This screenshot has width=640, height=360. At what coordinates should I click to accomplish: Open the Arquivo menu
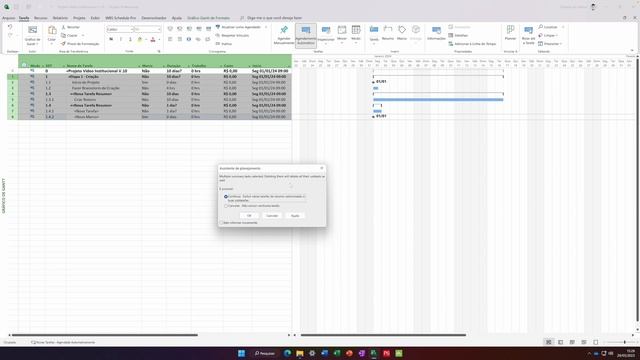pos(8,18)
